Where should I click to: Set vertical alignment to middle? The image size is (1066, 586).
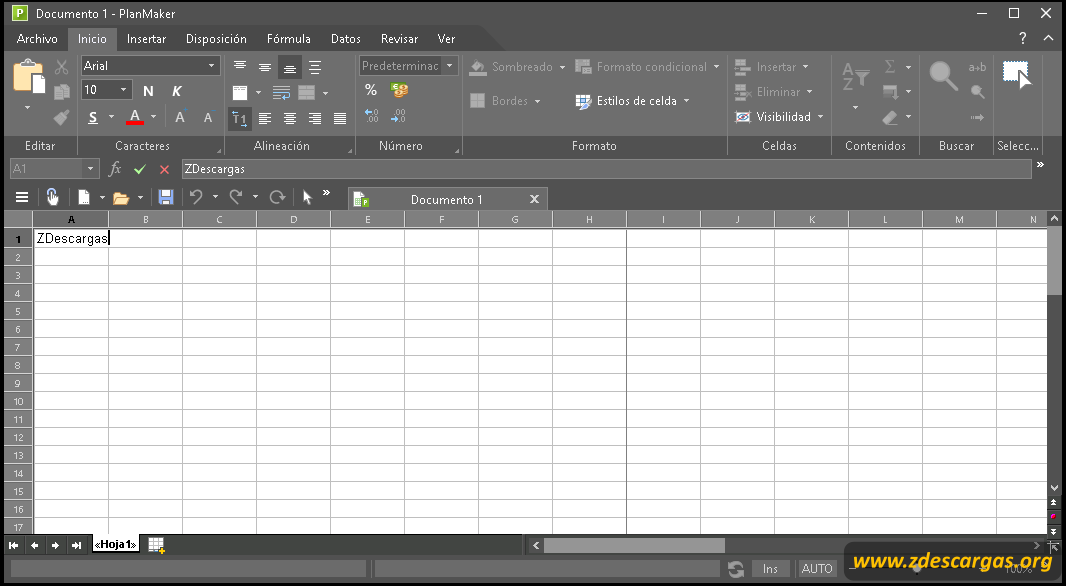click(265, 67)
